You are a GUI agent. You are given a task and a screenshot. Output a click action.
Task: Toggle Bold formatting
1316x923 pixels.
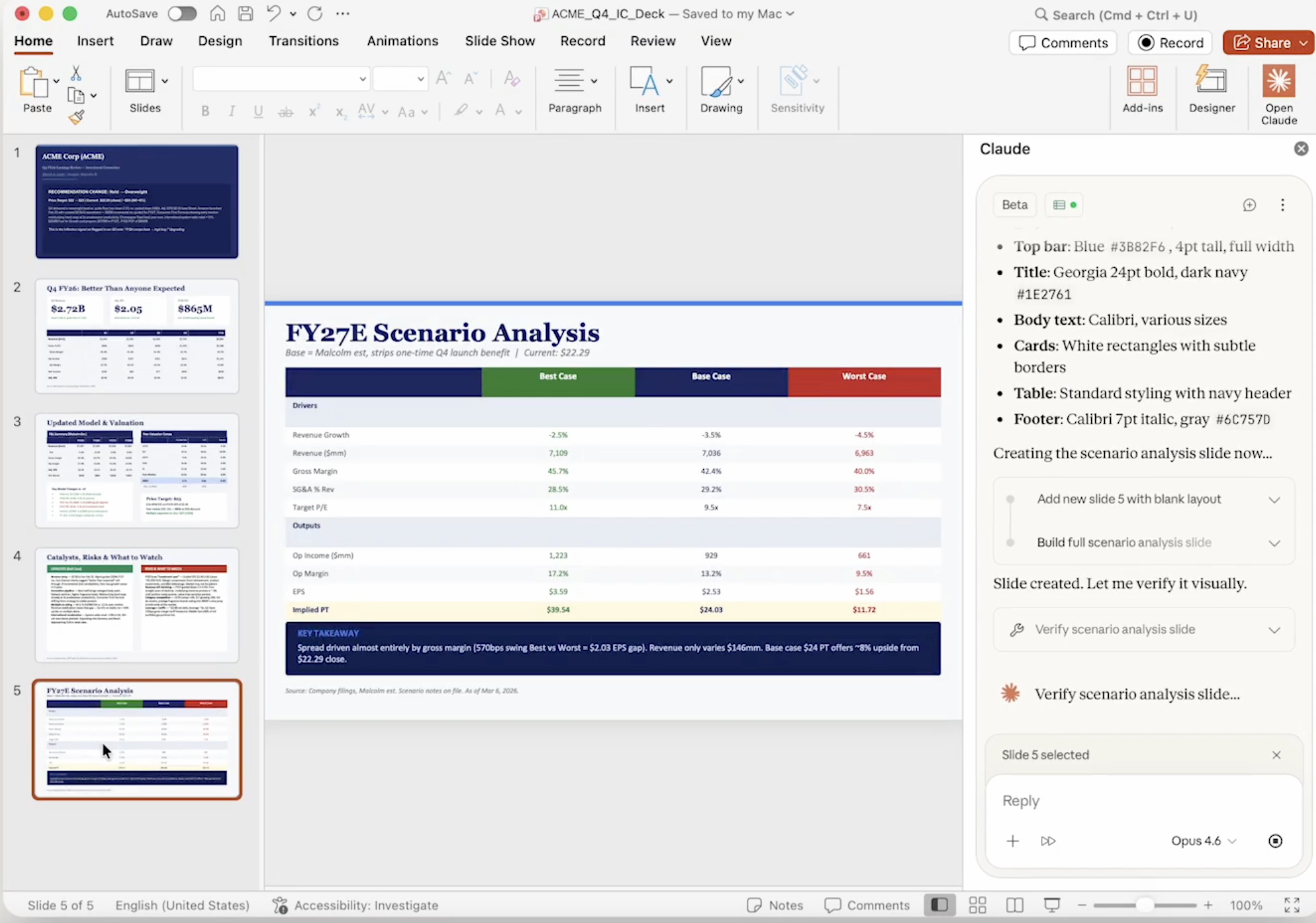point(205,111)
